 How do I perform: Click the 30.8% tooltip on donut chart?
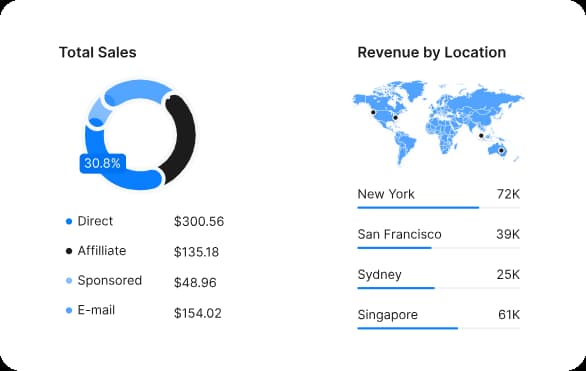coord(103,163)
